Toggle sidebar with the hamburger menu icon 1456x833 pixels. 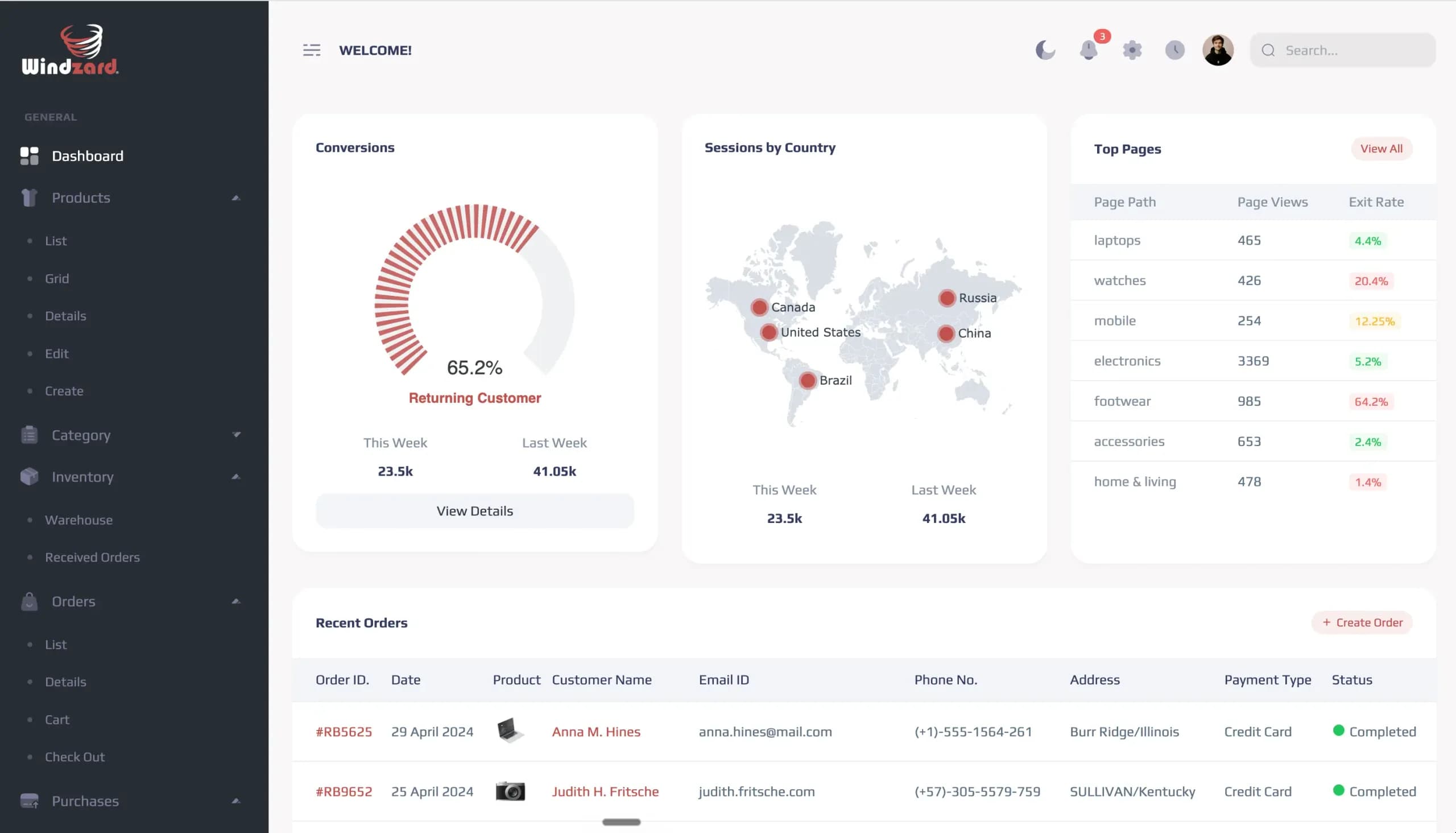pos(312,50)
